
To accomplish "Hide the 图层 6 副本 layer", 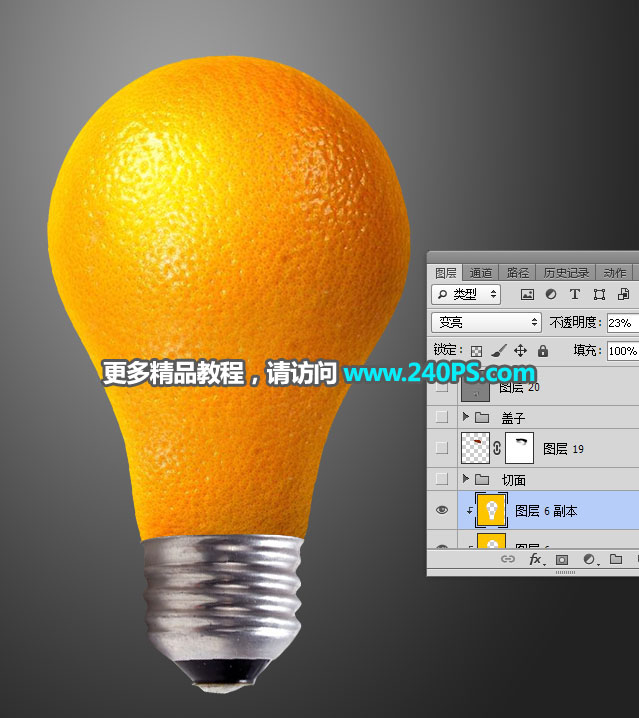I will click(x=442, y=510).
